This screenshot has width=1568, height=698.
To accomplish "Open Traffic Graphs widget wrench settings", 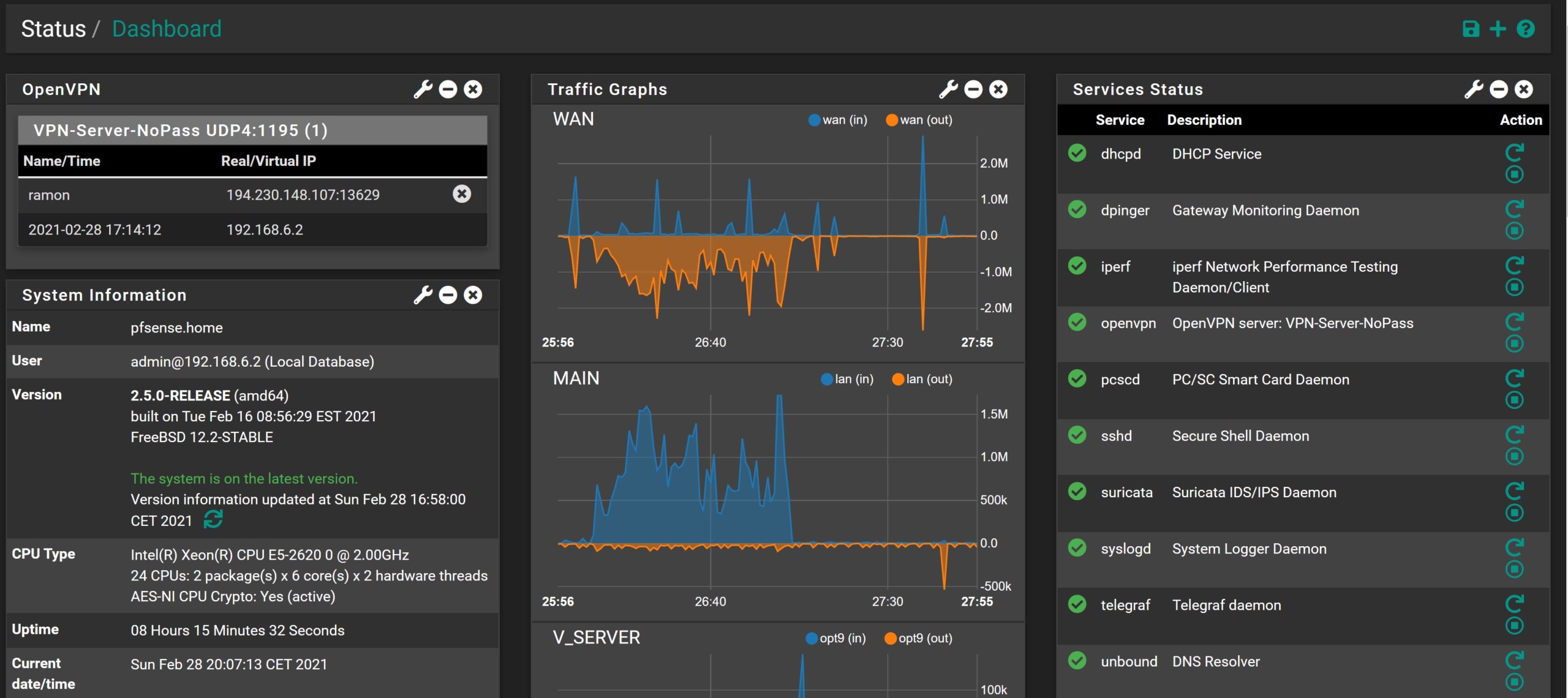I will 948,89.
